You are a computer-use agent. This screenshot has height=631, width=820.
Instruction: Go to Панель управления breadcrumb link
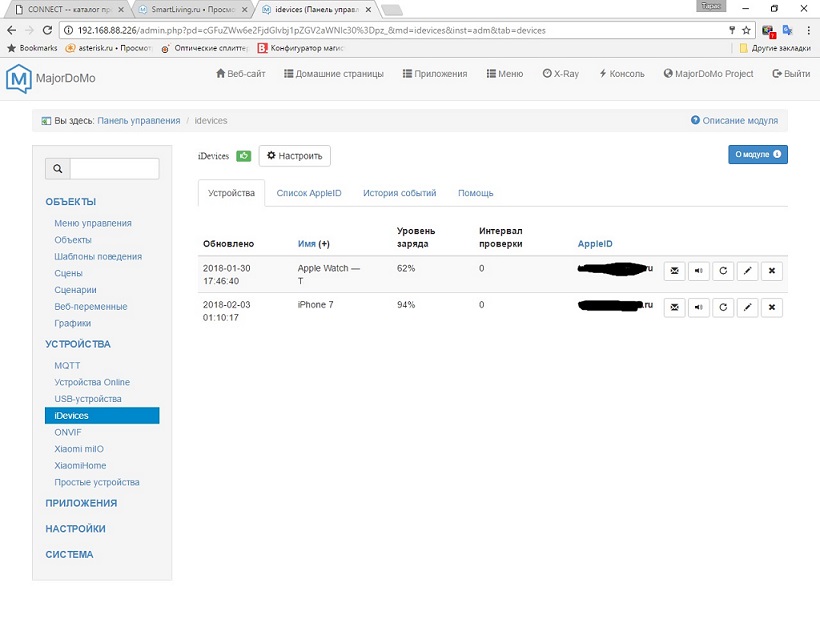pyautogui.click(x=139, y=120)
